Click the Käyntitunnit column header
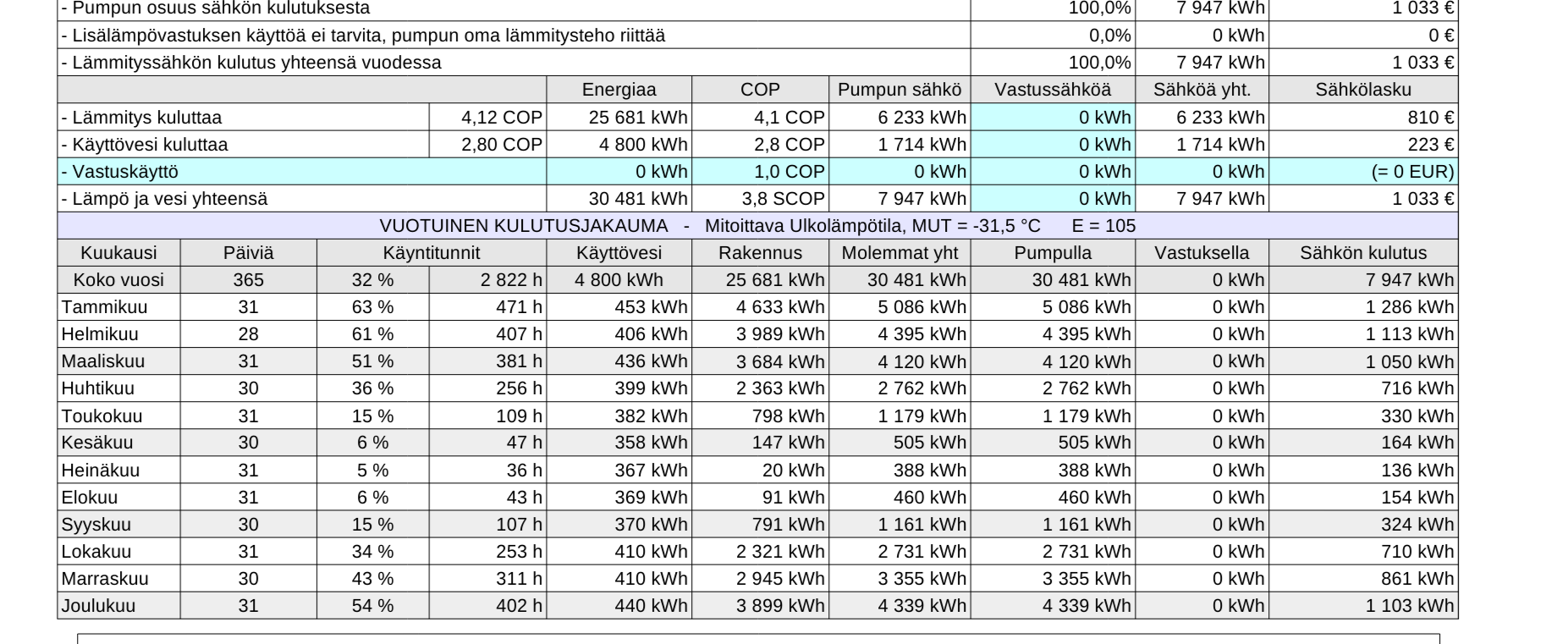The image size is (1568, 644). [431, 253]
